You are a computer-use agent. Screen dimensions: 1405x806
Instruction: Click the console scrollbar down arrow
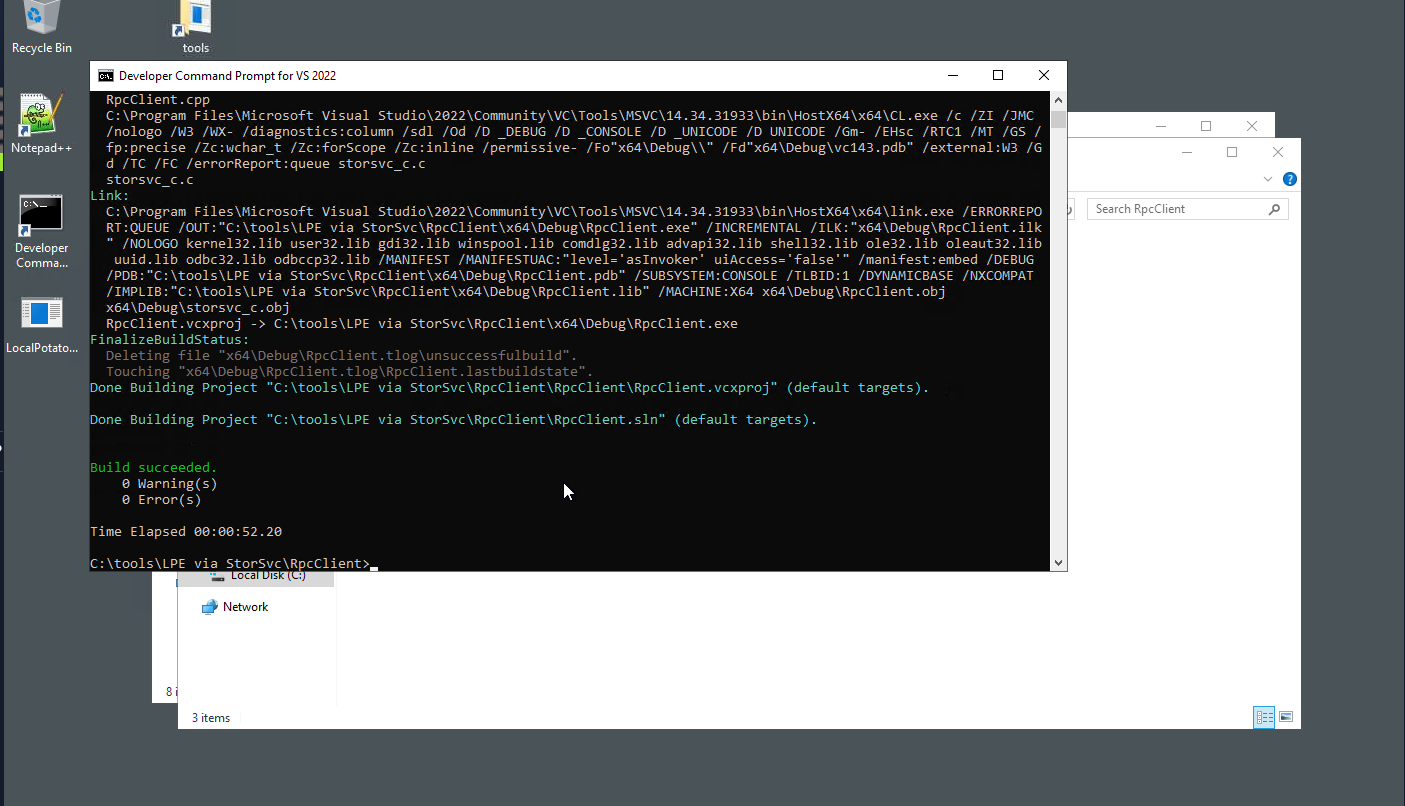pos(1059,563)
